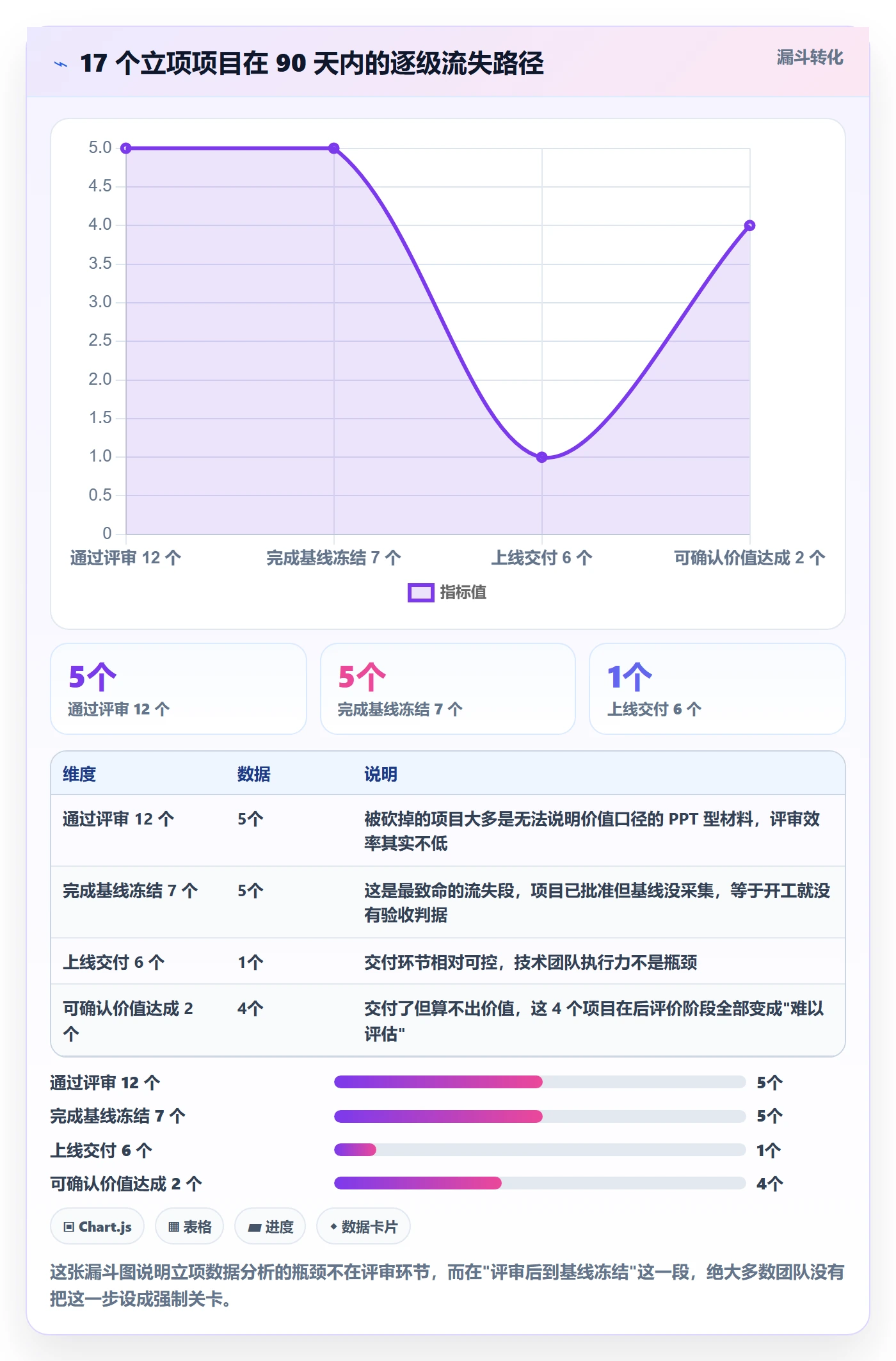The image size is (896, 1361).
Task: Open the 5个 完成基线冻结 7 个 data card
Action: (448, 689)
